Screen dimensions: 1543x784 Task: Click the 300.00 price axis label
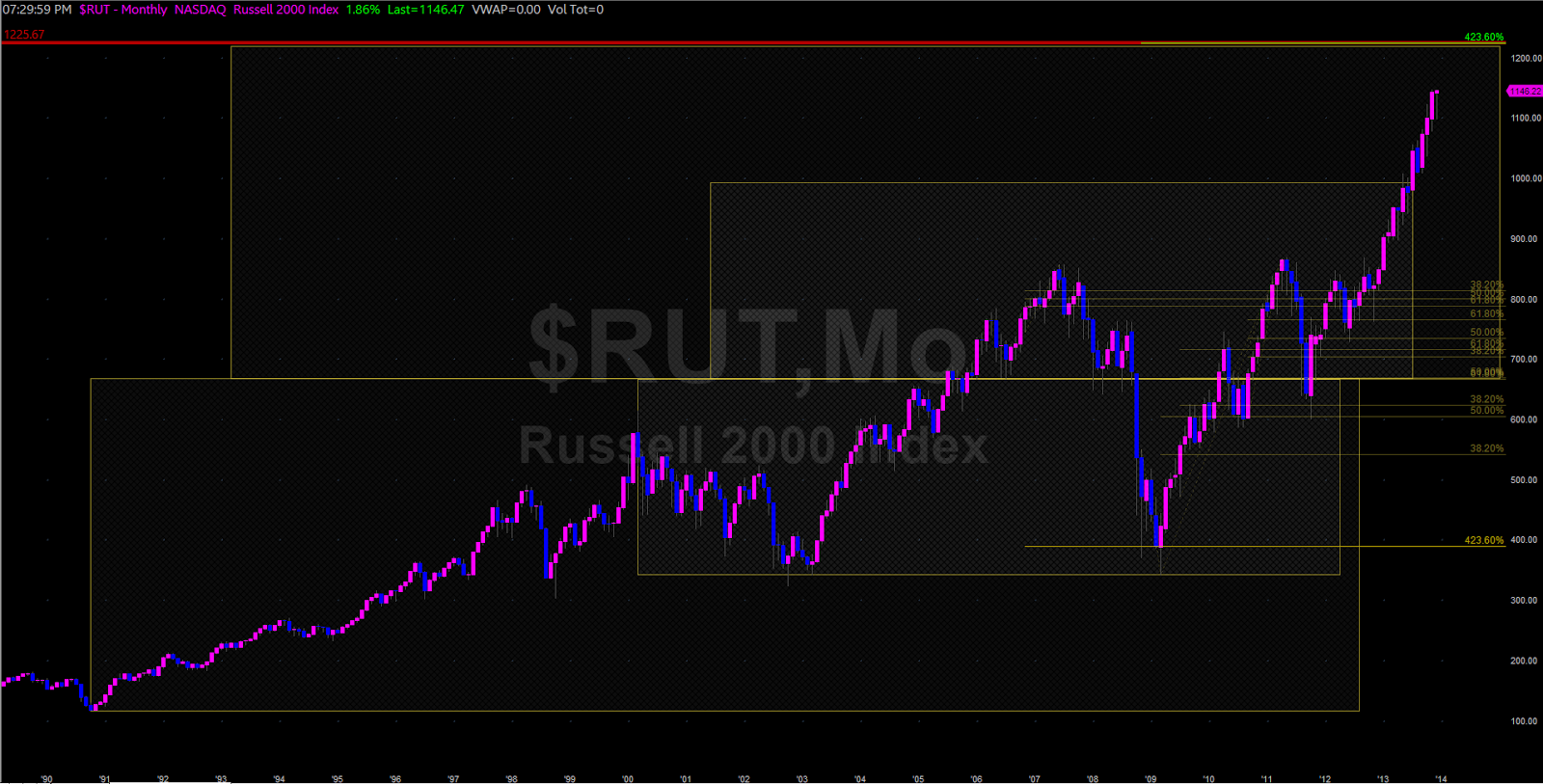tap(1526, 600)
